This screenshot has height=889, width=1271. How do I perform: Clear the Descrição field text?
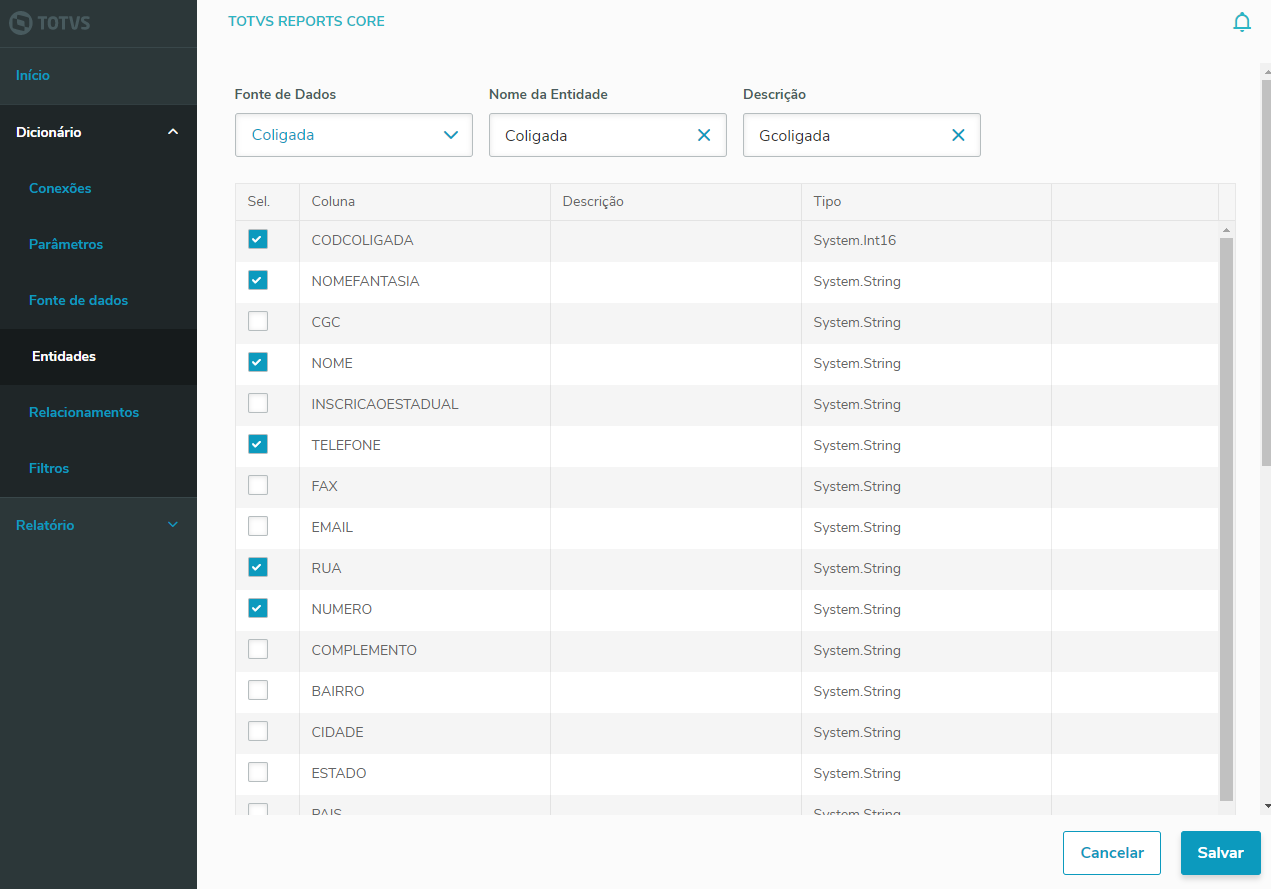958,135
